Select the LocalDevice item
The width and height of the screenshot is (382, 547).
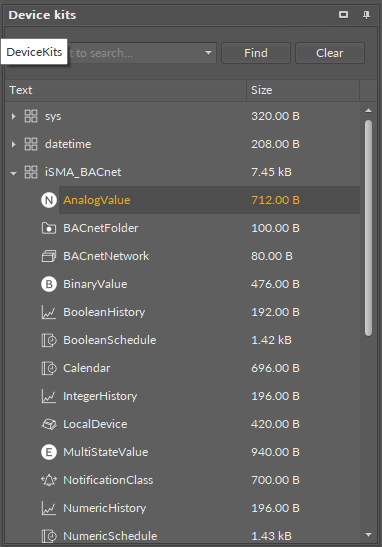95,424
